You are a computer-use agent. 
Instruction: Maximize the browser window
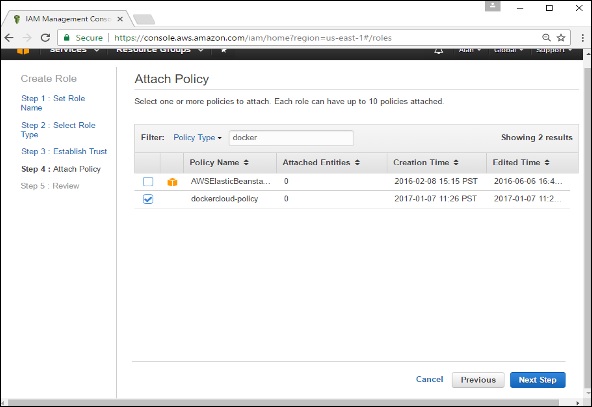point(549,8)
